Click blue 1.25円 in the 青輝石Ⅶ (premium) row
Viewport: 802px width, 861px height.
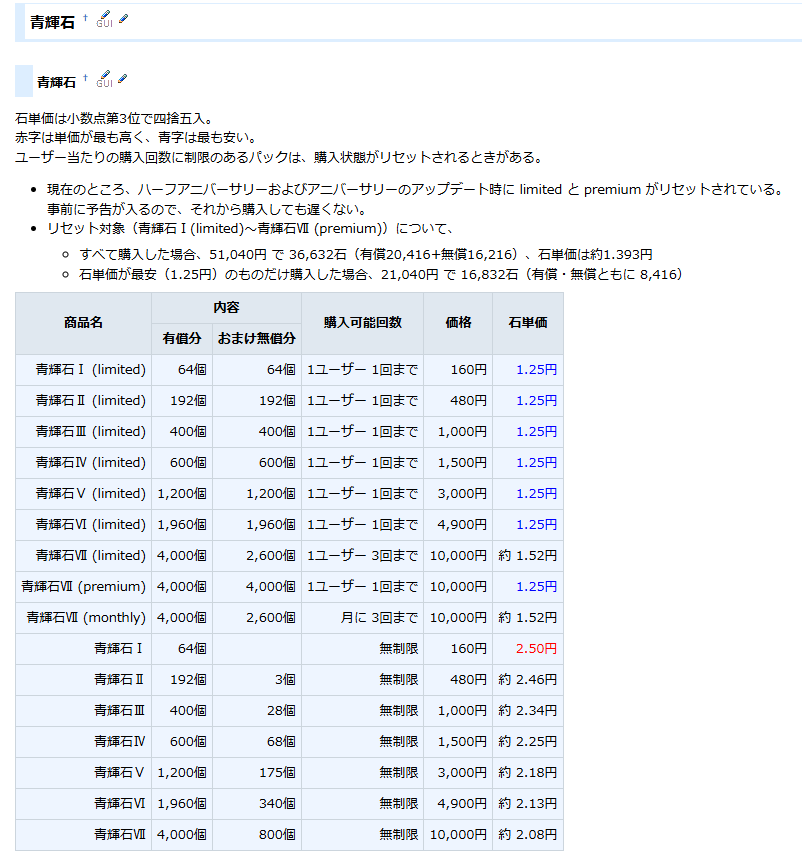(x=536, y=587)
